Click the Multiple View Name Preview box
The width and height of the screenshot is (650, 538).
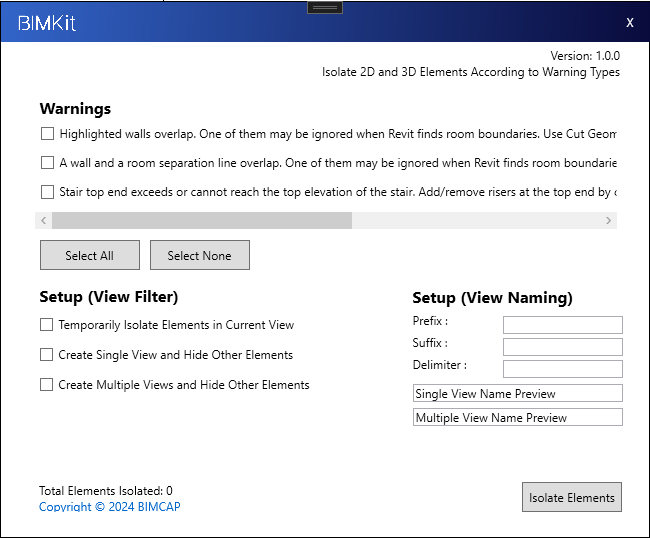pos(518,417)
